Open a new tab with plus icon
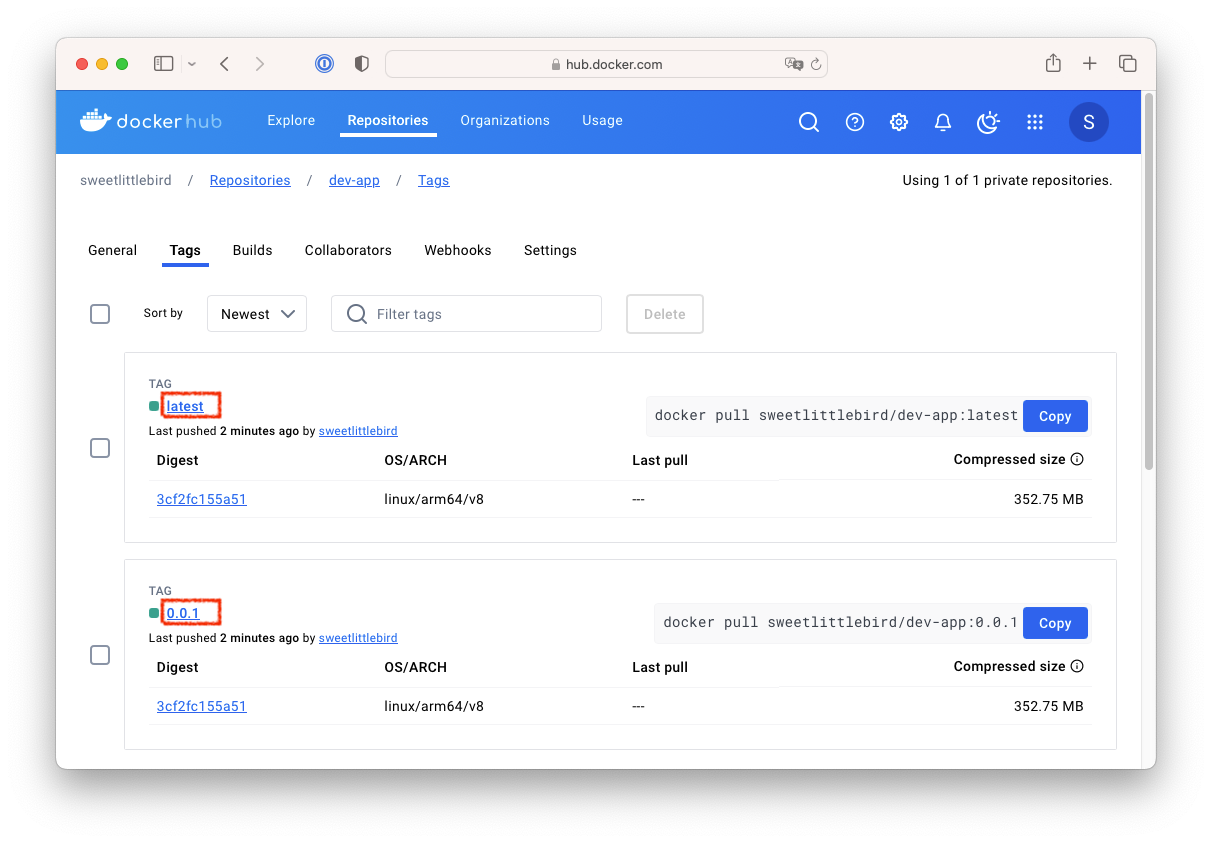This screenshot has height=843, width=1212. pos(1090,64)
